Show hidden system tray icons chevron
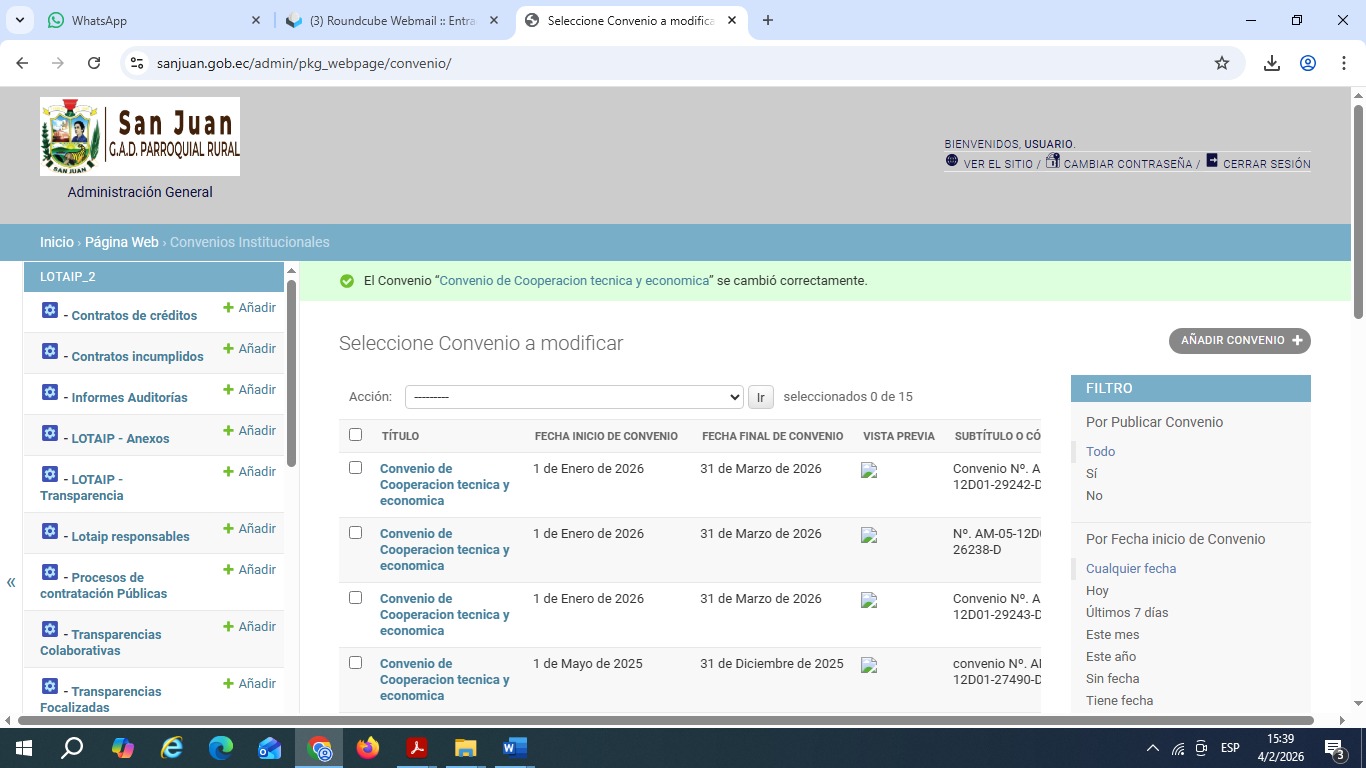1366x768 pixels. [x=1152, y=748]
